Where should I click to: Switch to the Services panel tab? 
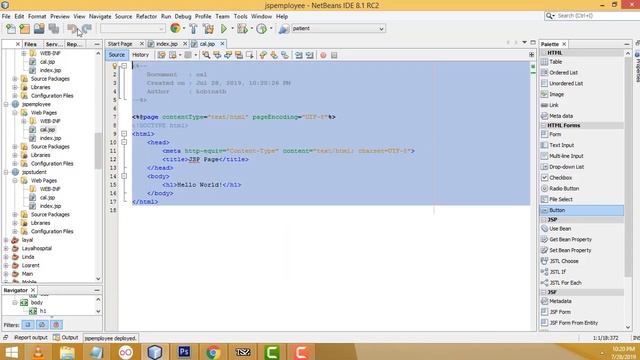tap(53, 44)
